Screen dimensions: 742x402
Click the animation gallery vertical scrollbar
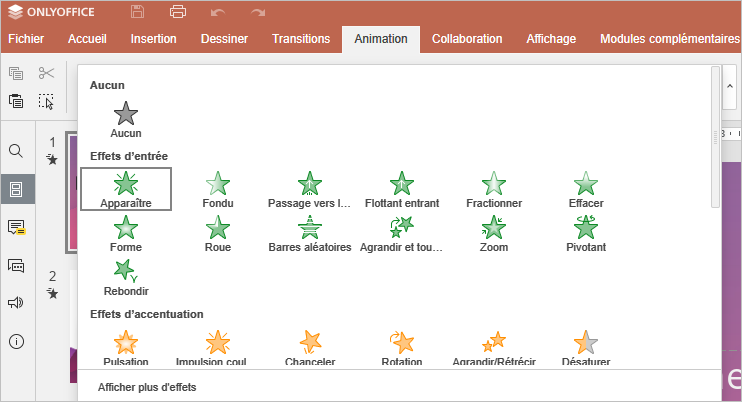coord(714,137)
